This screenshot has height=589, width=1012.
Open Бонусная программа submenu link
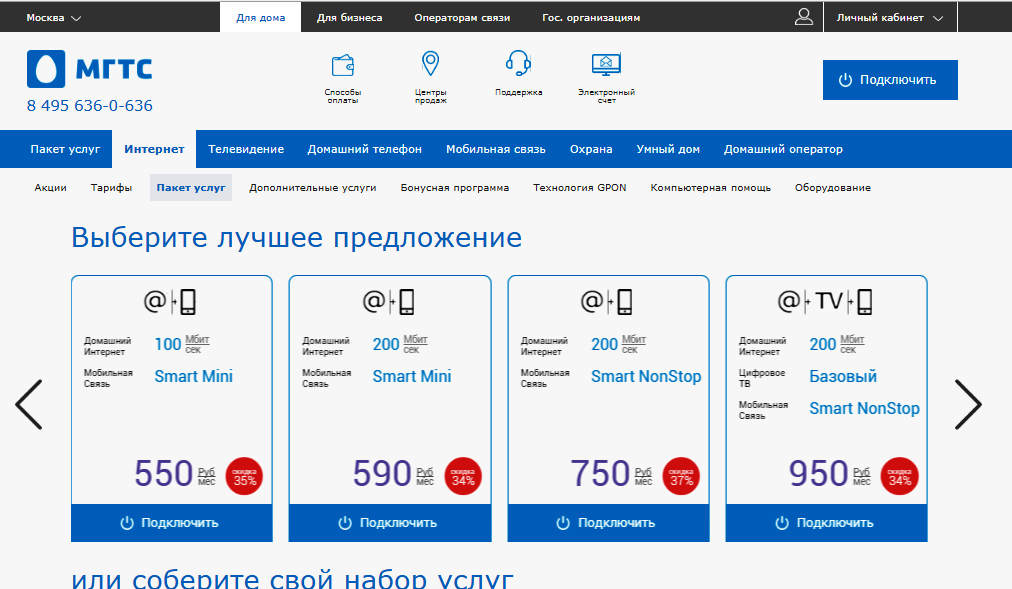[x=454, y=188]
